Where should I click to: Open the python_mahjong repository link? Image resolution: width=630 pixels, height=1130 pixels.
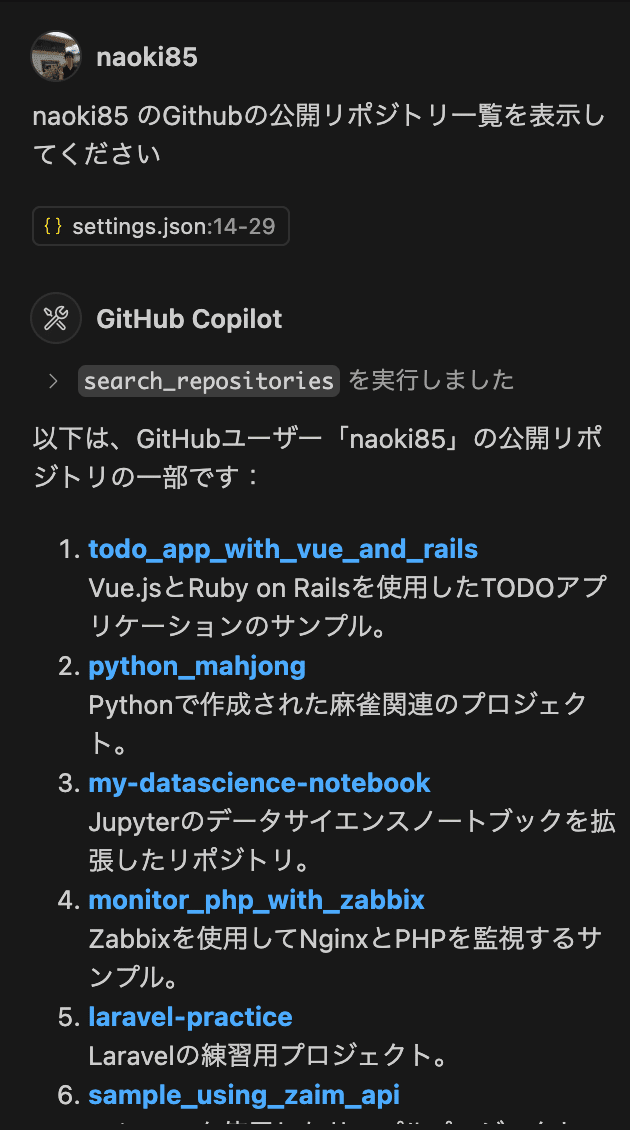point(197,665)
